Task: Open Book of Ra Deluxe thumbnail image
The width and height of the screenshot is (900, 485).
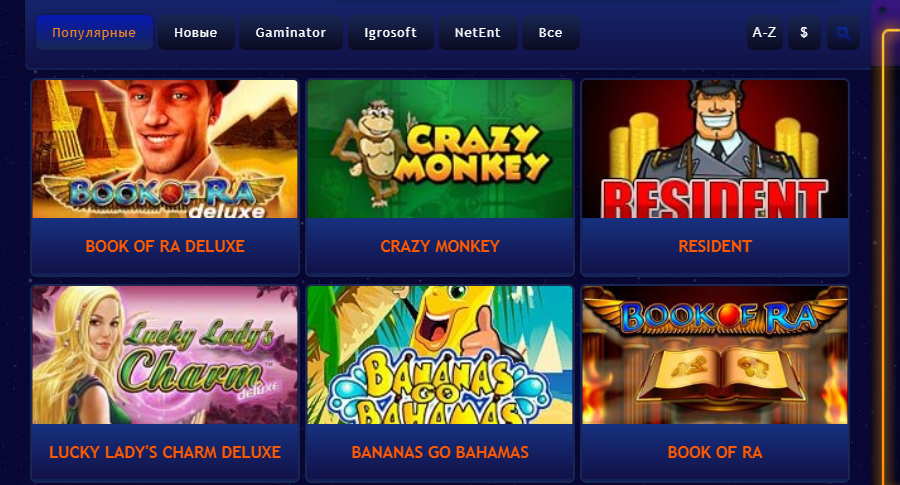Action: pos(165,149)
